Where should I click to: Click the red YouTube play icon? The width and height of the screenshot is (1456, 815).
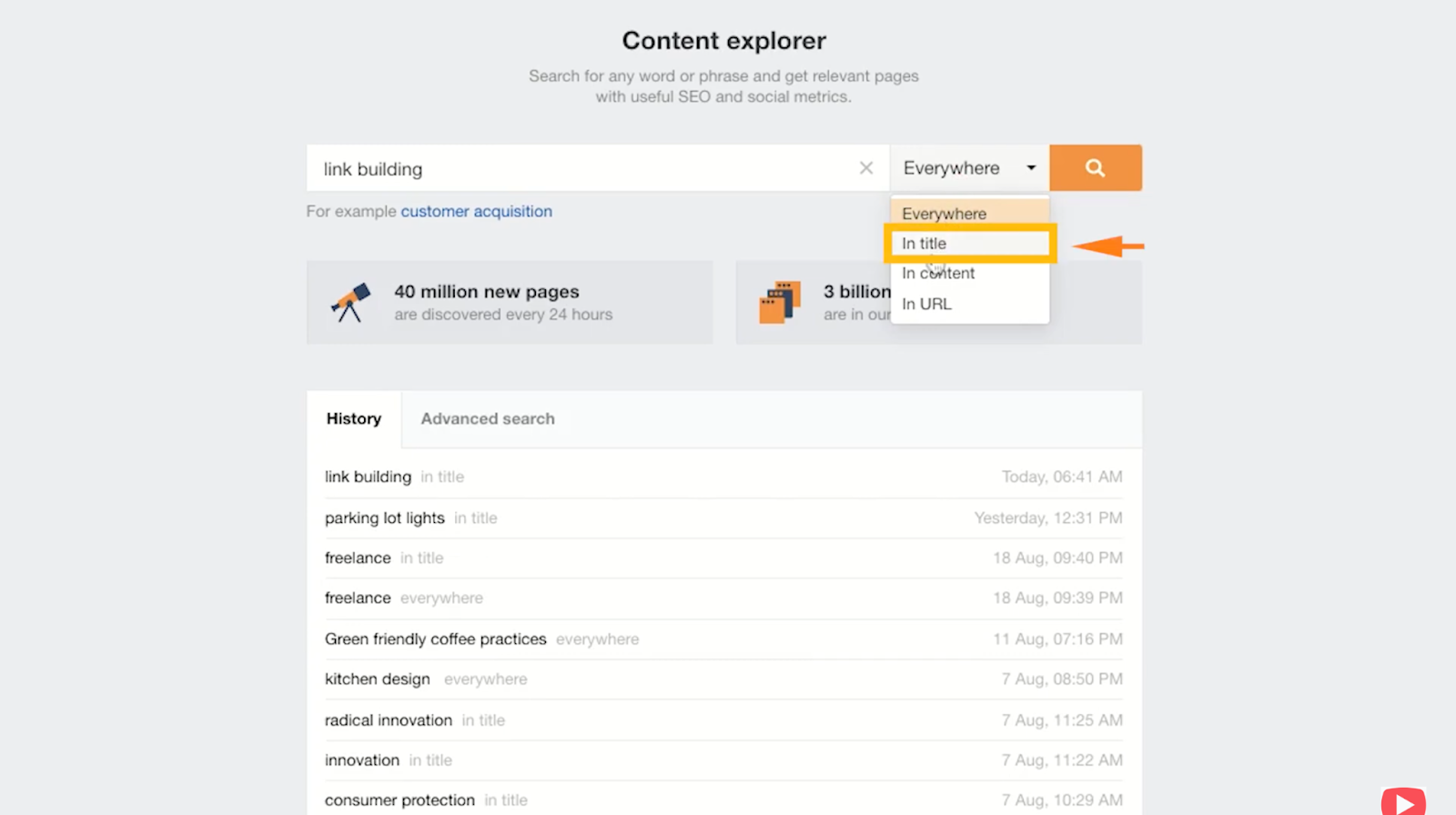coord(1403,801)
